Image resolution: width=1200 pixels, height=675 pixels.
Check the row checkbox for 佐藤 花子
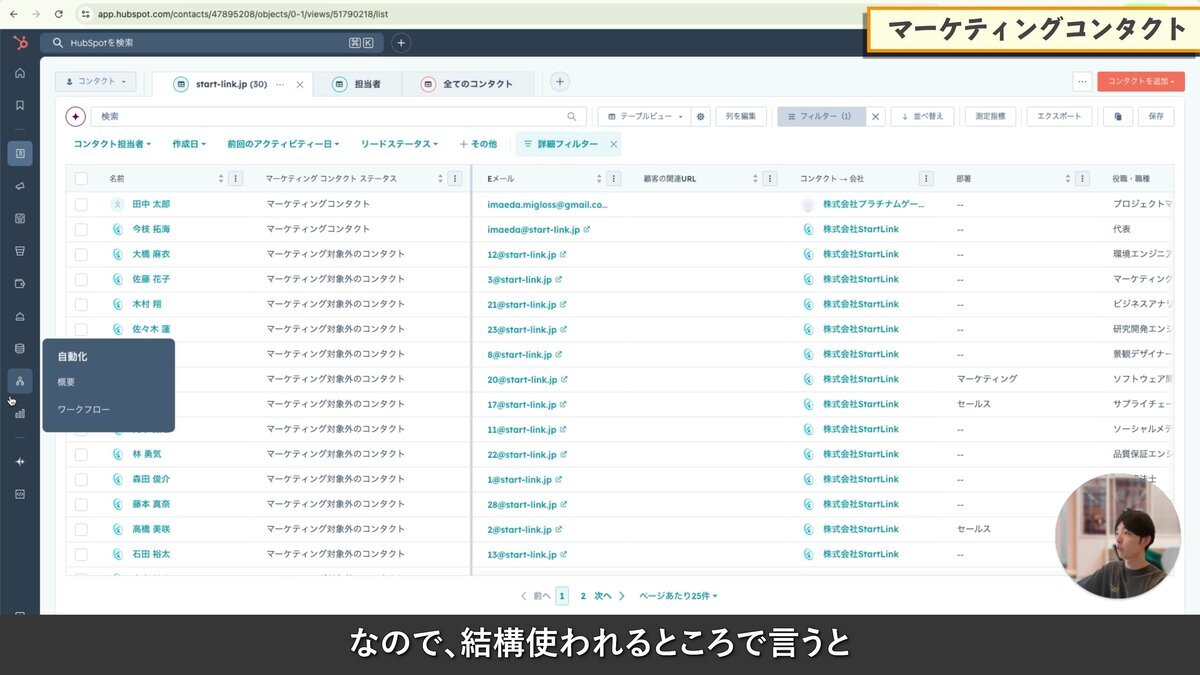click(81, 278)
